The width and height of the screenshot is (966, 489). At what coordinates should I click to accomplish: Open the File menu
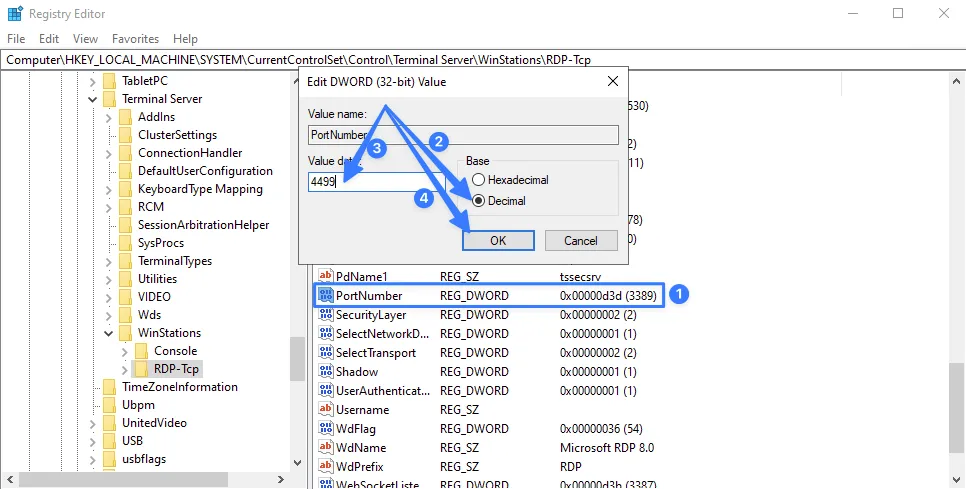(16, 39)
